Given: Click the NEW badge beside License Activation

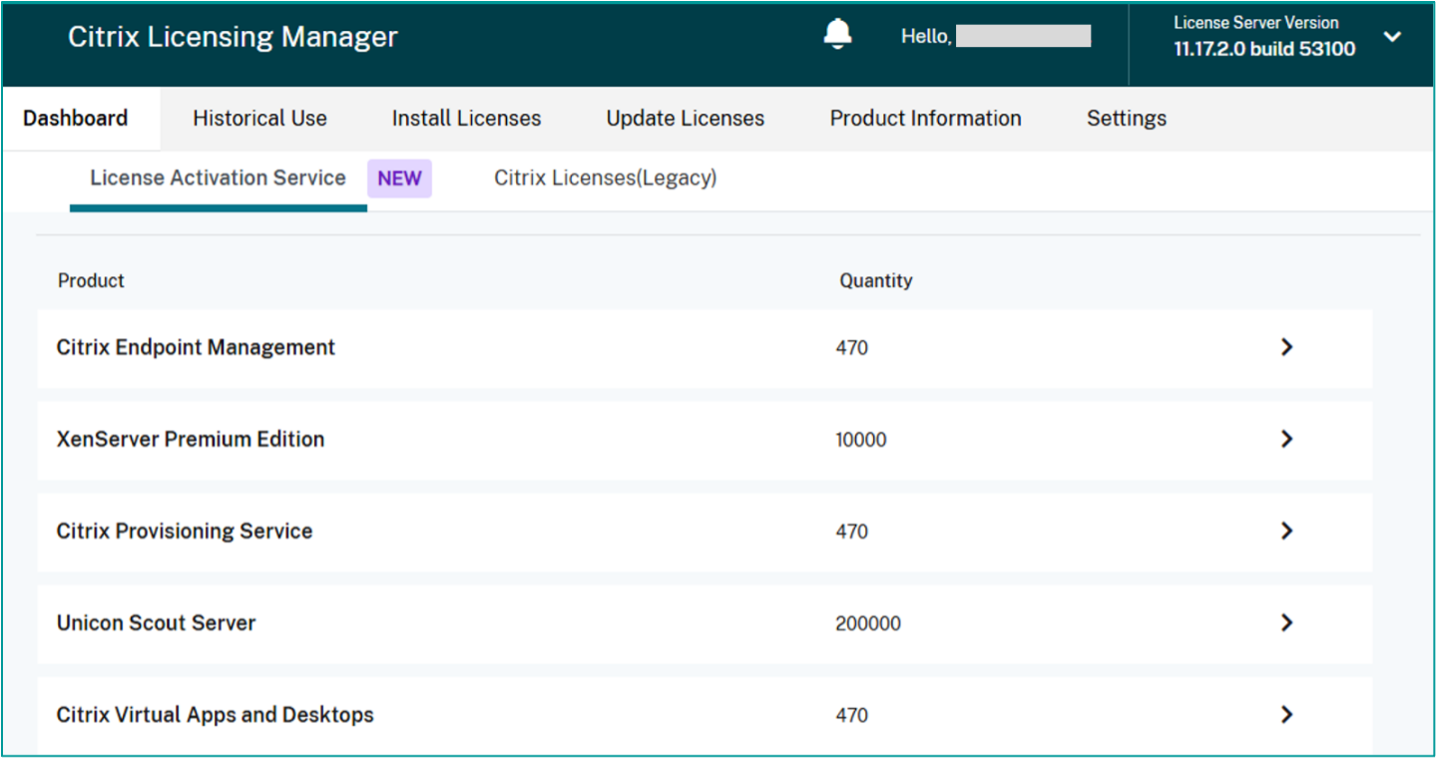Looking at the screenshot, I should coord(399,179).
